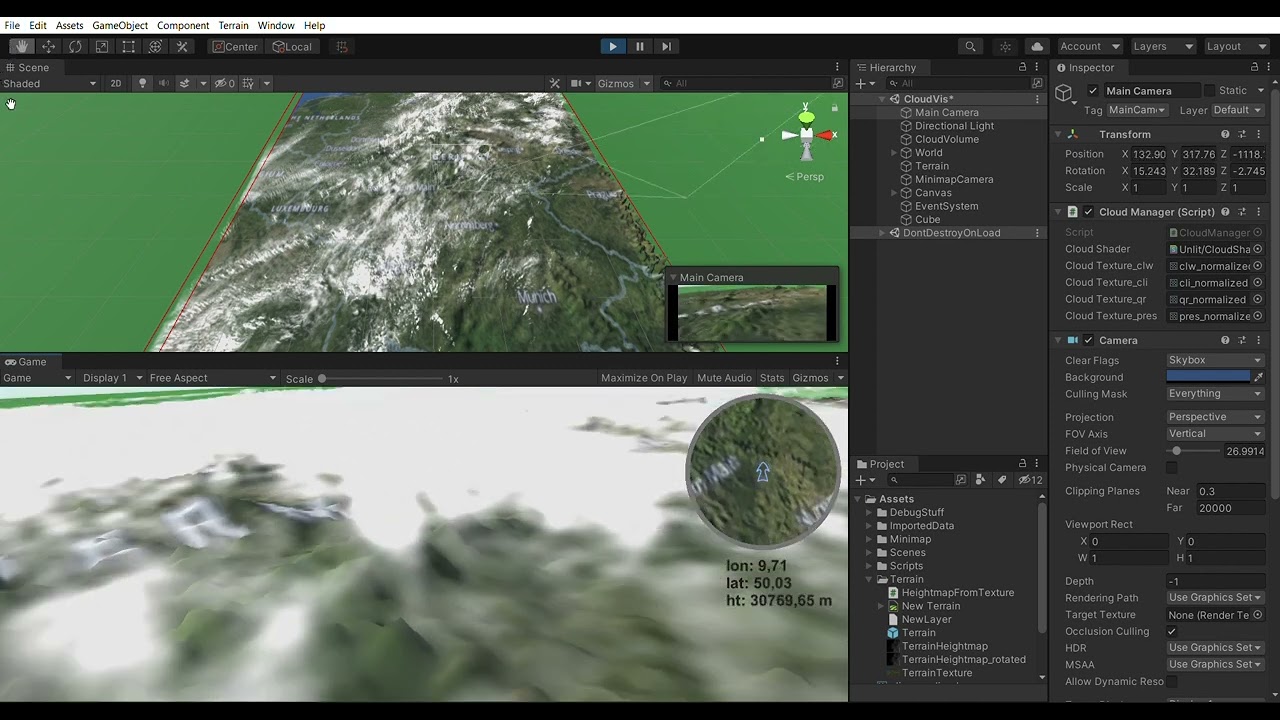Open the custom editor tools
Image resolution: width=1280 pixels, height=720 pixels.
182,46
